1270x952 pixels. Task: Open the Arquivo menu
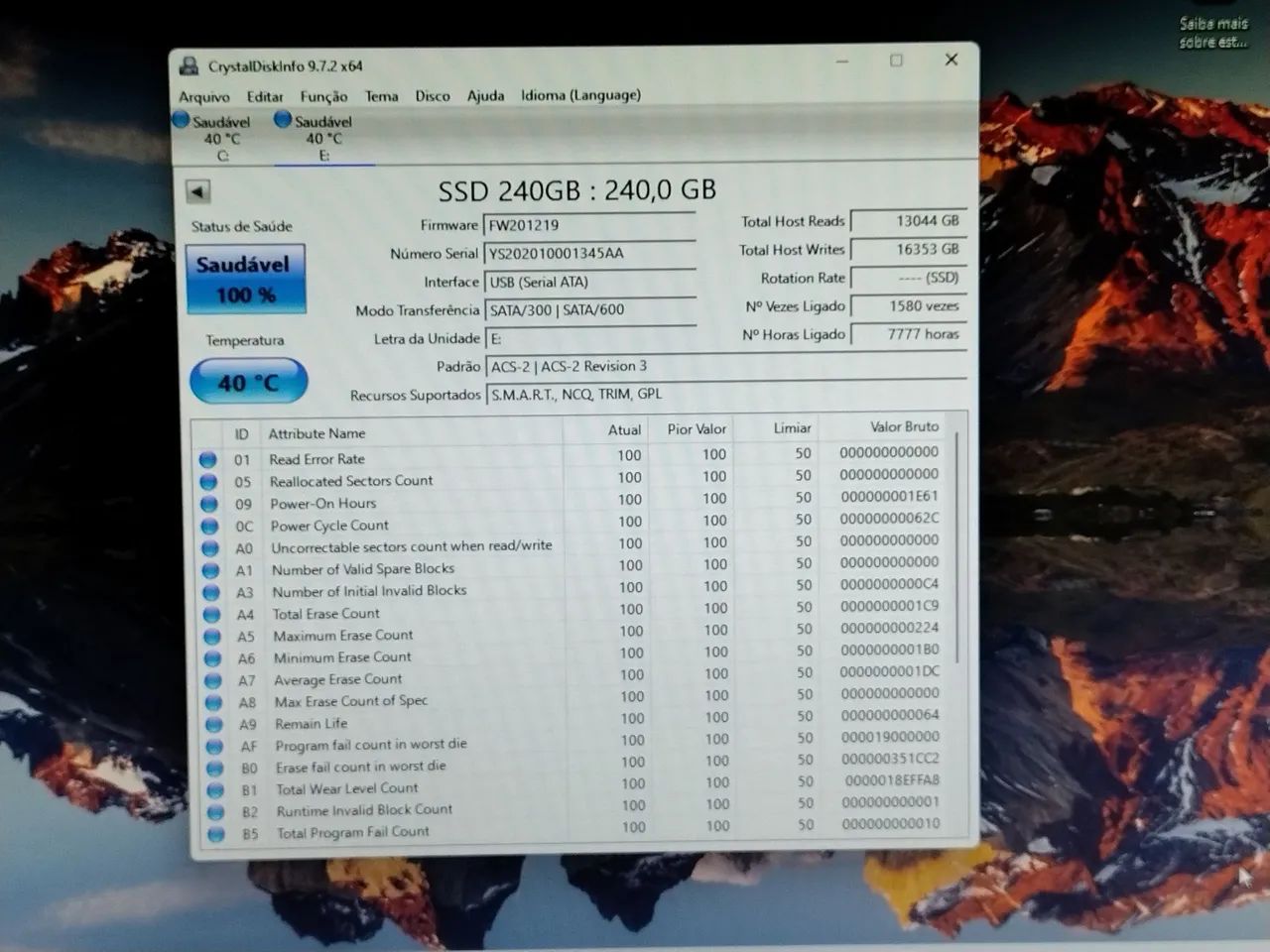click(204, 96)
